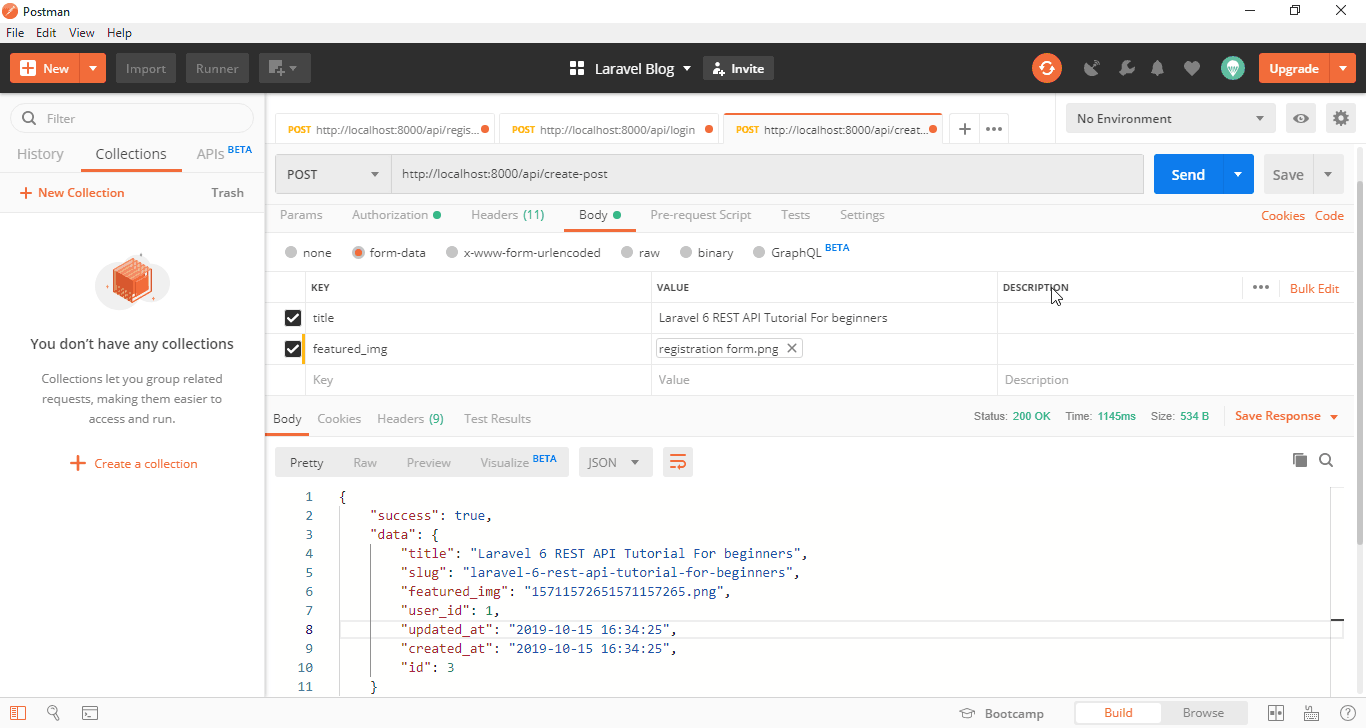Click the Import button
The image size is (1366, 728).
[146, 68]
